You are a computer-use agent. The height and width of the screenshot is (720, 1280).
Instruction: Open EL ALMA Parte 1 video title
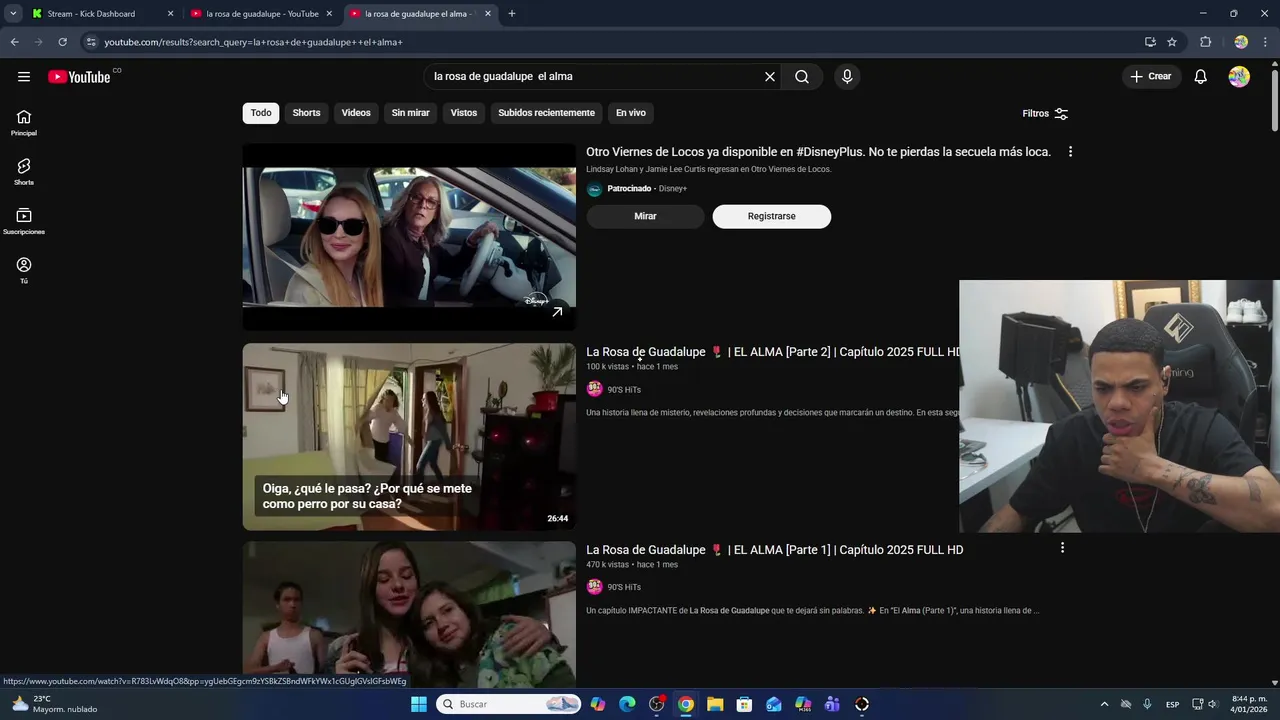[774, 550]
